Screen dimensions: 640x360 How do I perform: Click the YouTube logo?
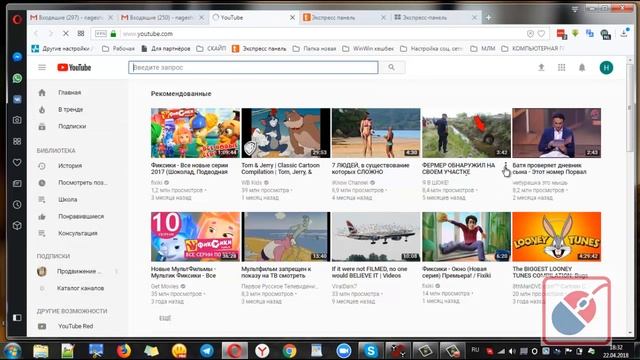[74, 67]
